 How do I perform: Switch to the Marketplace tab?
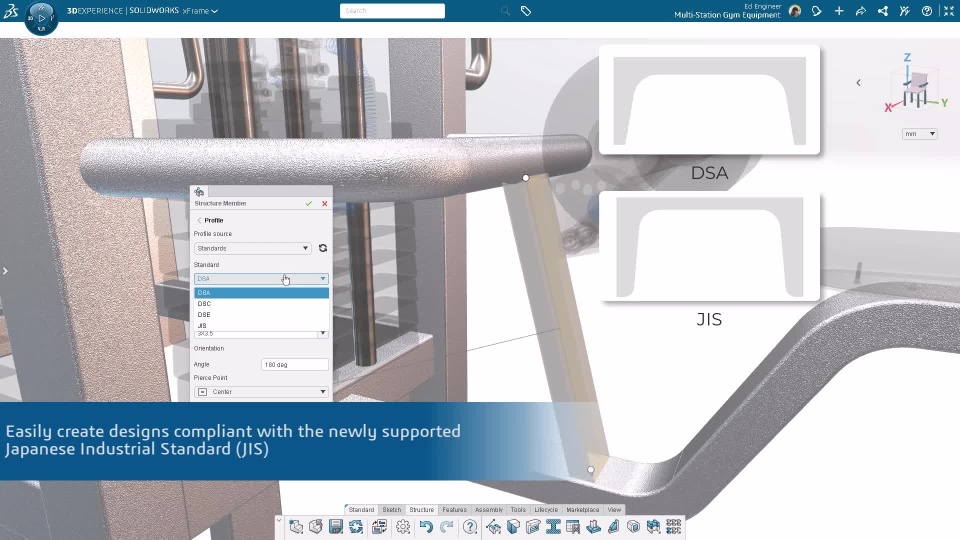[582, 509]
